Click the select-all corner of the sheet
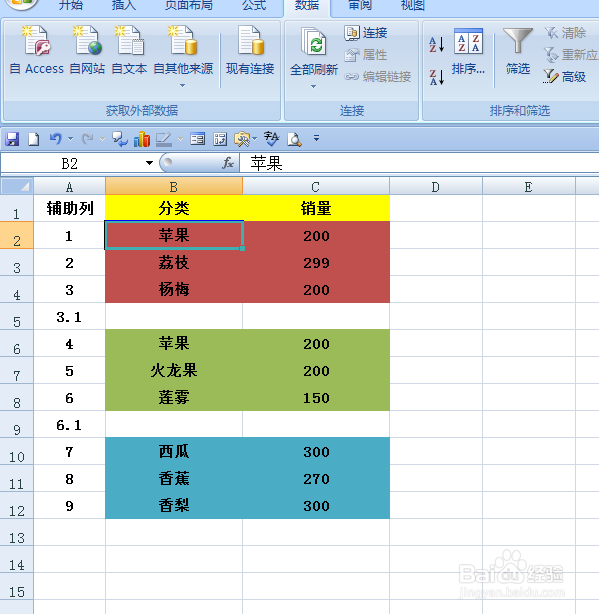599x614 pixels. (x=17, y=186)
